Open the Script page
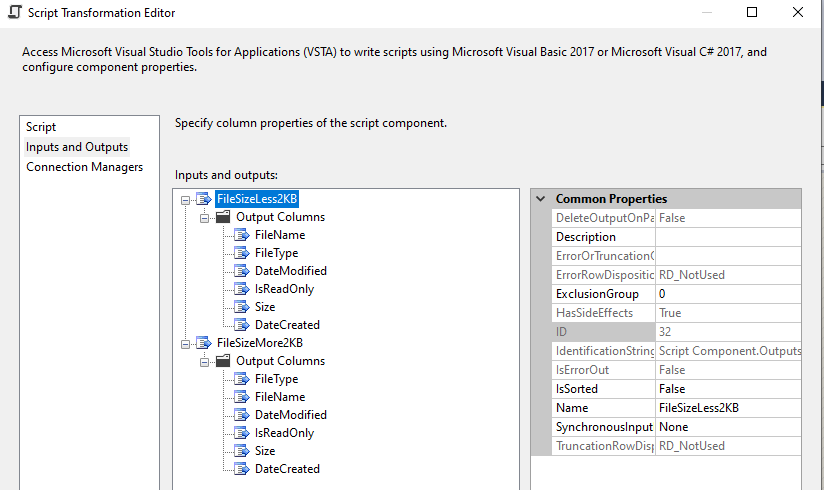Screen dimensions: 824x490 tap(41, 127)
